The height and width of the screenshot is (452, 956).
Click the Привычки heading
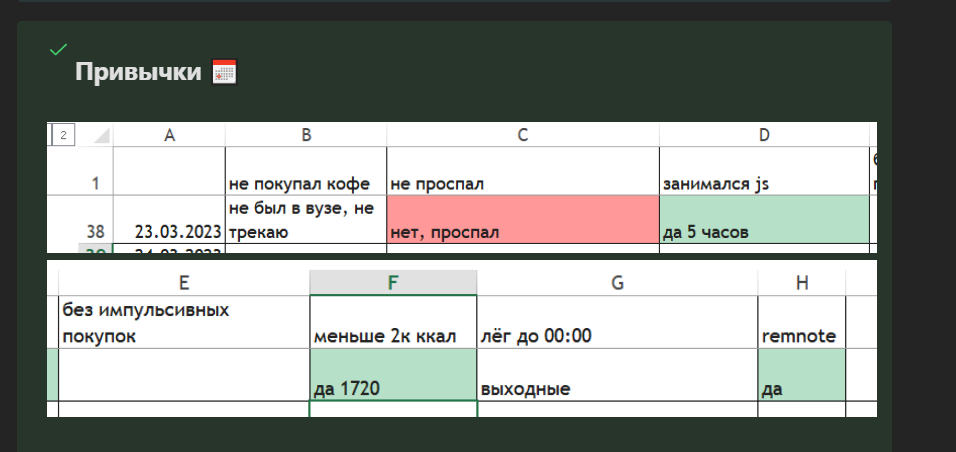(138, 72)
